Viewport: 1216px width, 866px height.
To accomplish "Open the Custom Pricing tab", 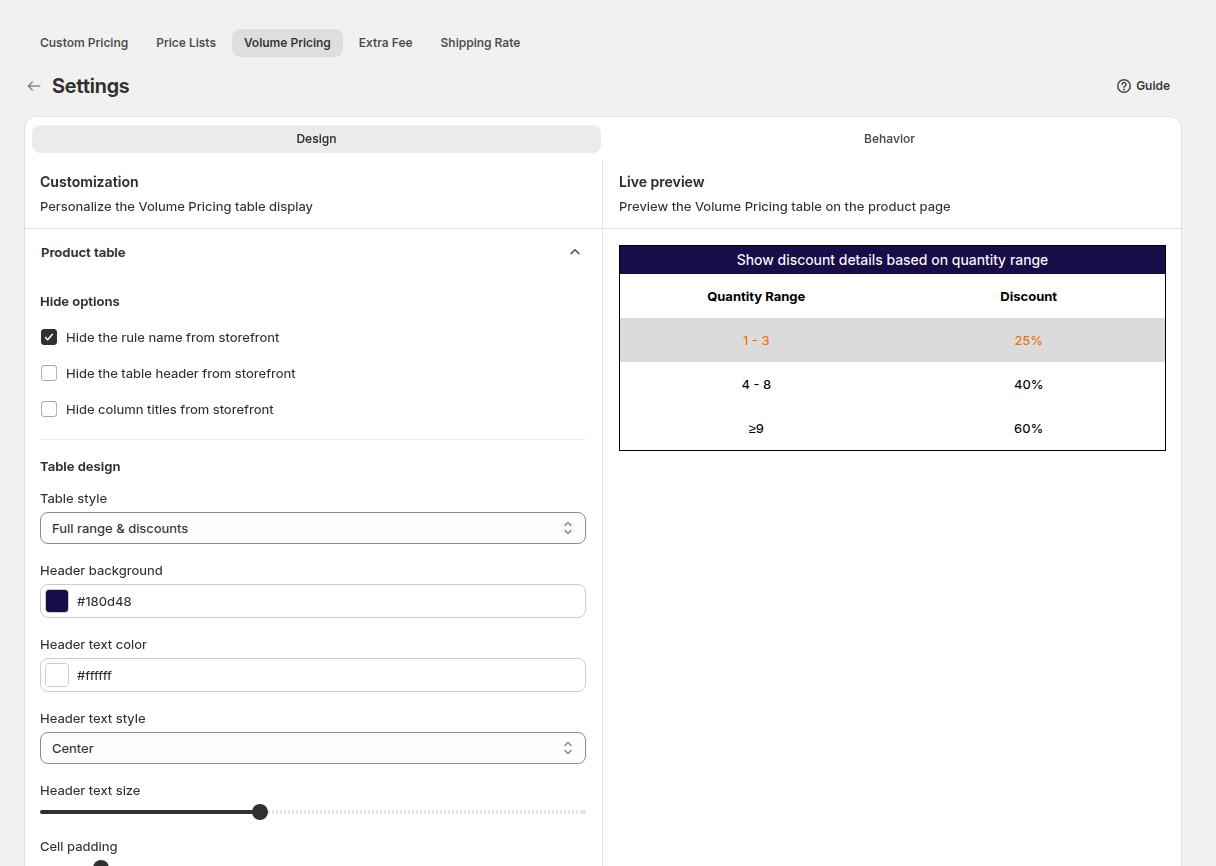I will pyautogui.click(x=84, y=43).
